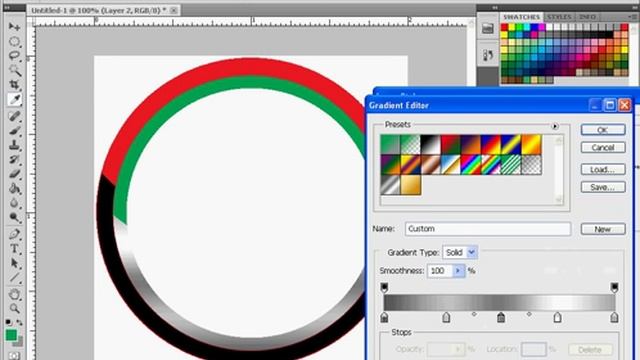Viewport: 640px width, 360px height.
Task: Choose the rainbow Spectrum gradient preset
Action: 471,165
